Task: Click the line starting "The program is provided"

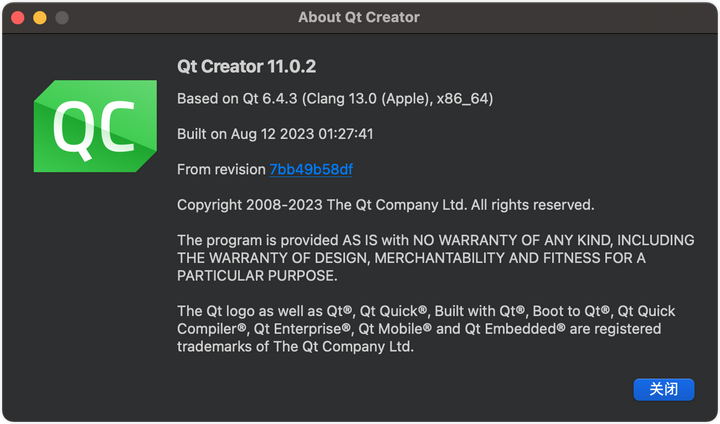Action: pos(435,240)
